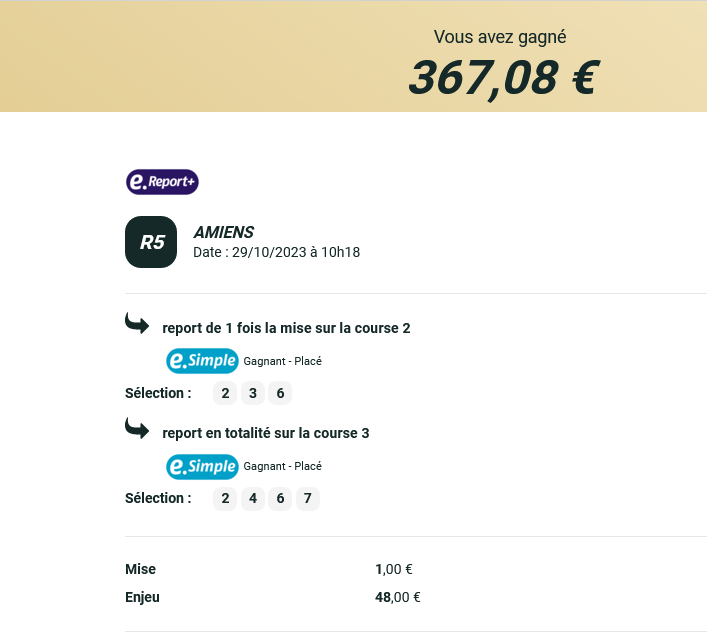Screen dimensions: 707x632
Task: Click the first e.Simple badge for course 2
Action: coord(202,361)
